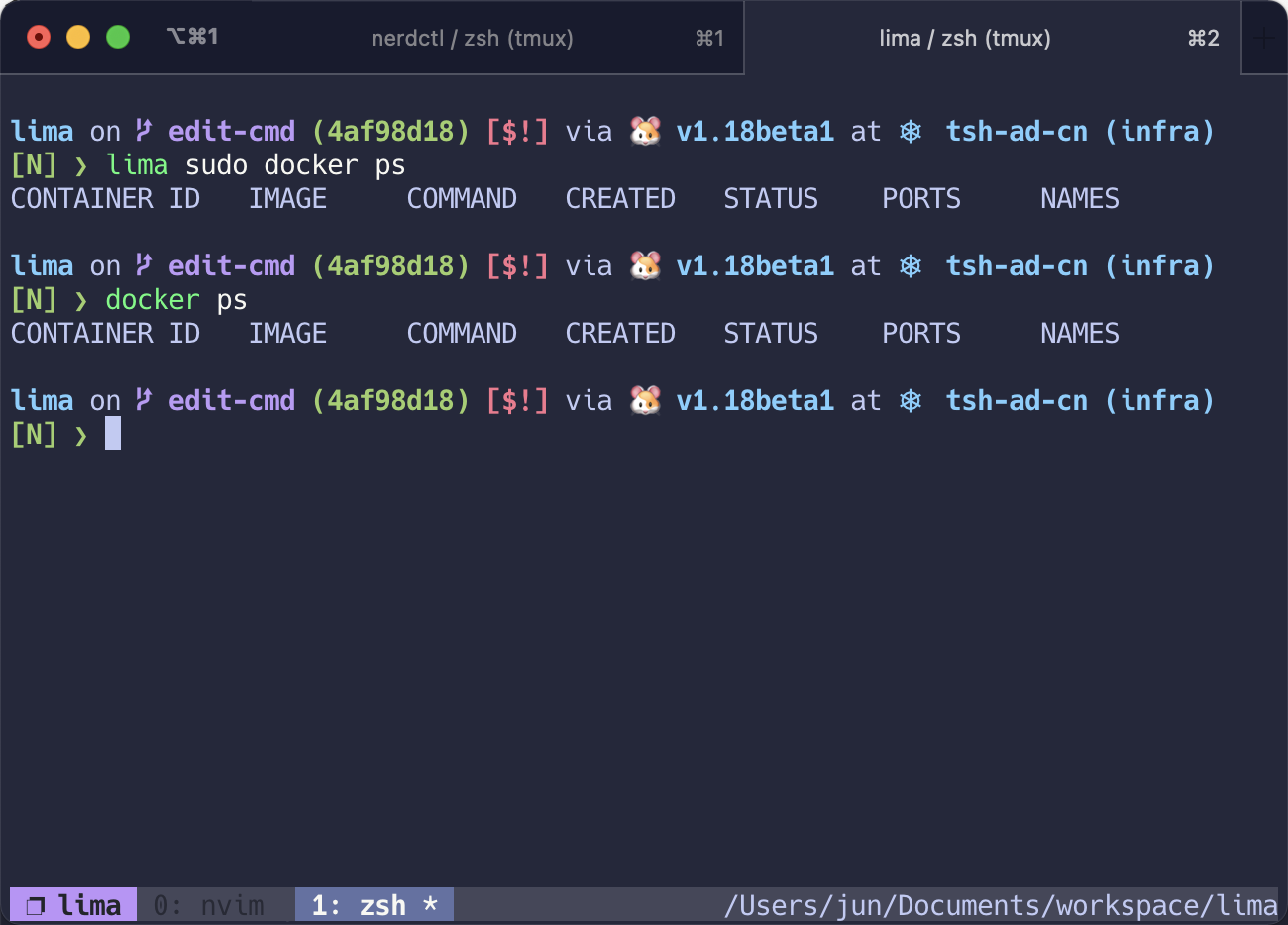Click the ⌘2 shortcut on the lima tab
1288x925 pixels.
point(1203,38)
